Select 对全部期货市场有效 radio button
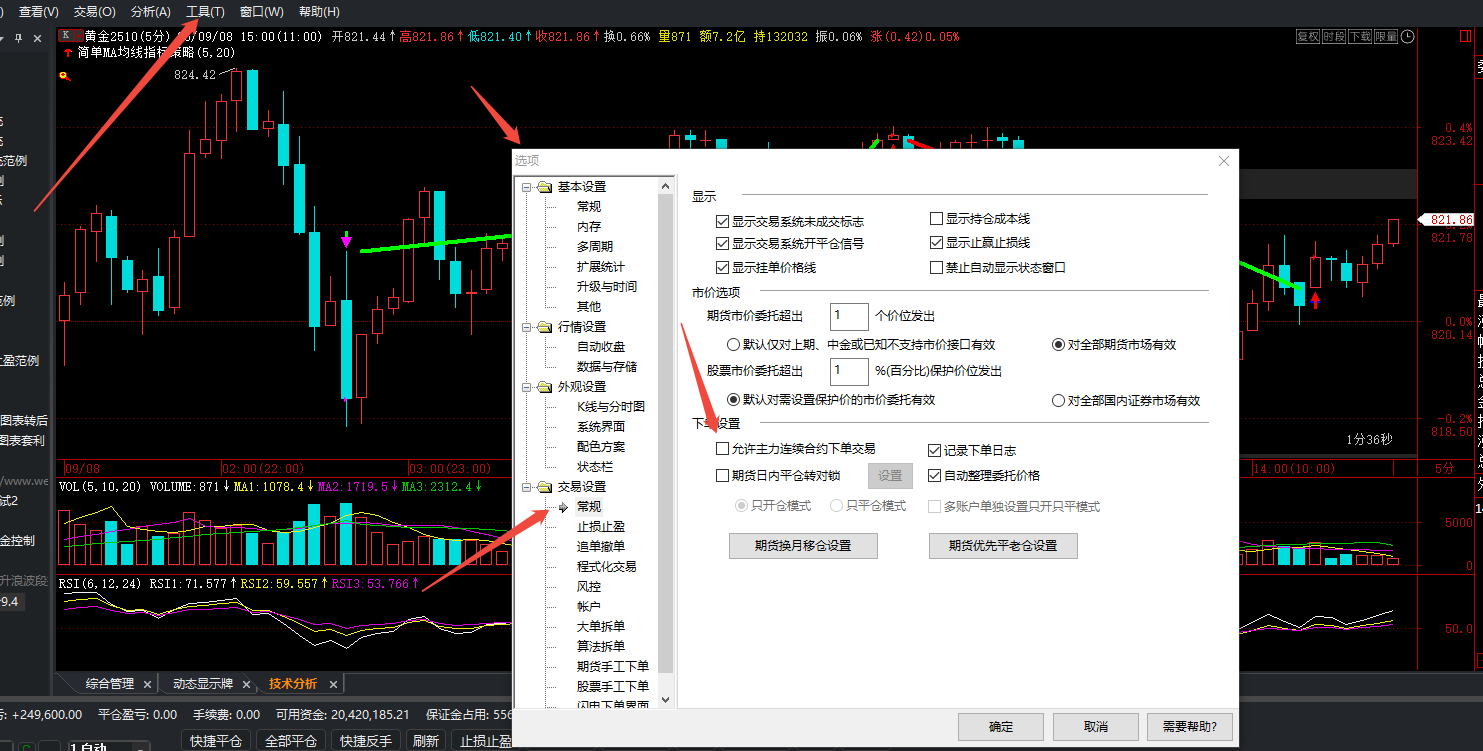 (x=1058, y=345)
